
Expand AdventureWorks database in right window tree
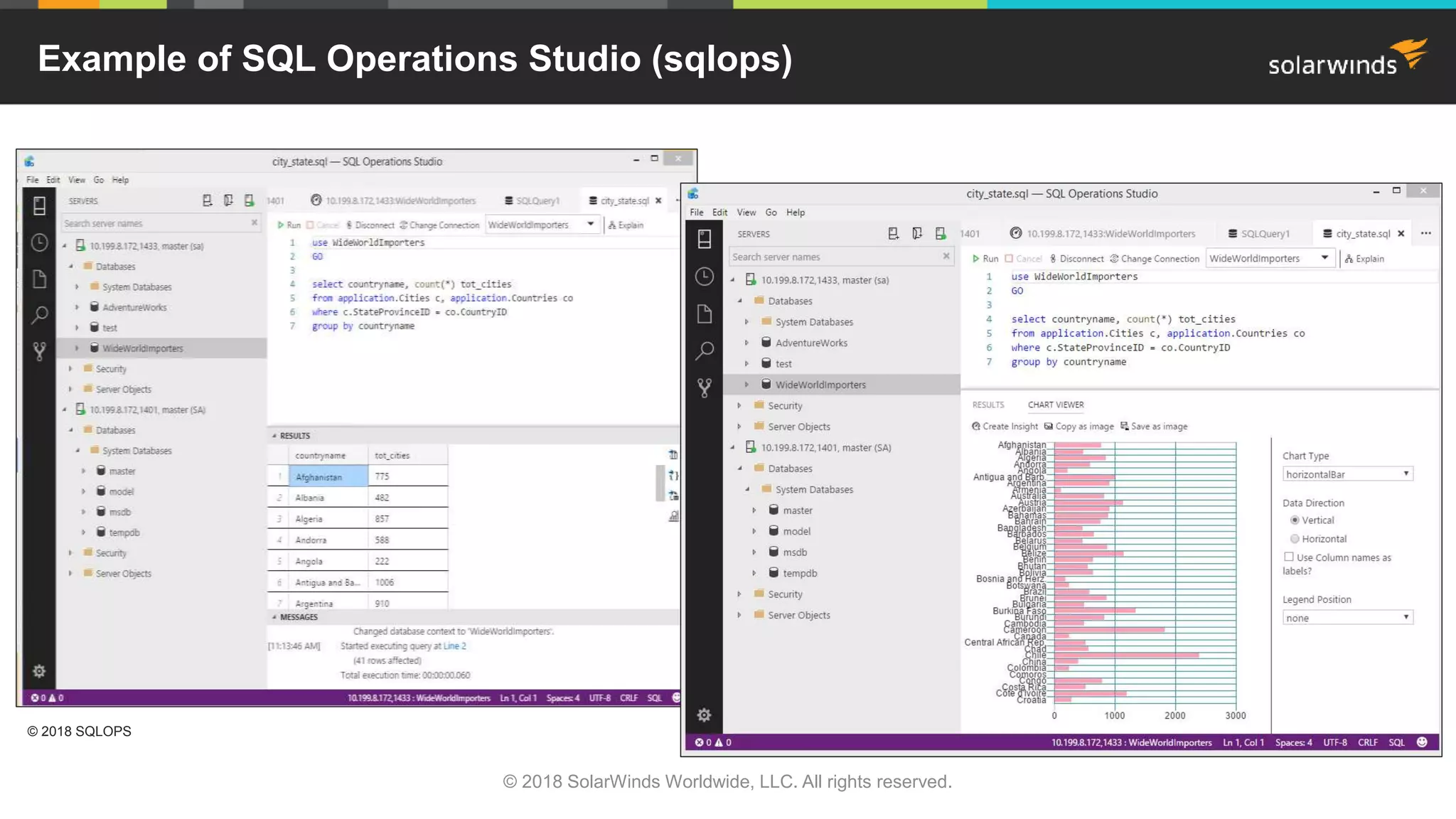pyautogui.click(x=746, y=343)
